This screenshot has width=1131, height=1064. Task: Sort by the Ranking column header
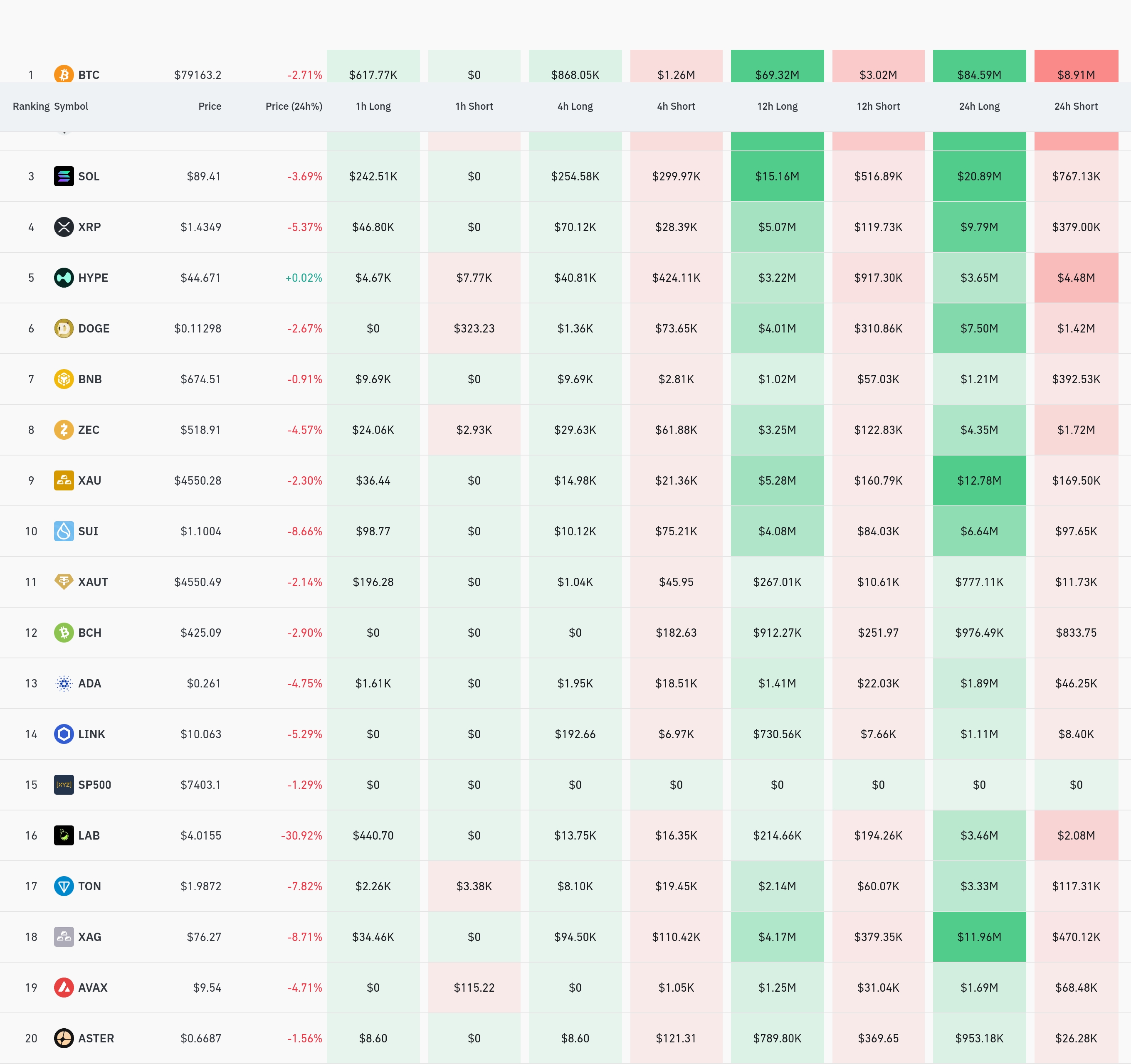click(x=31, y=106)
